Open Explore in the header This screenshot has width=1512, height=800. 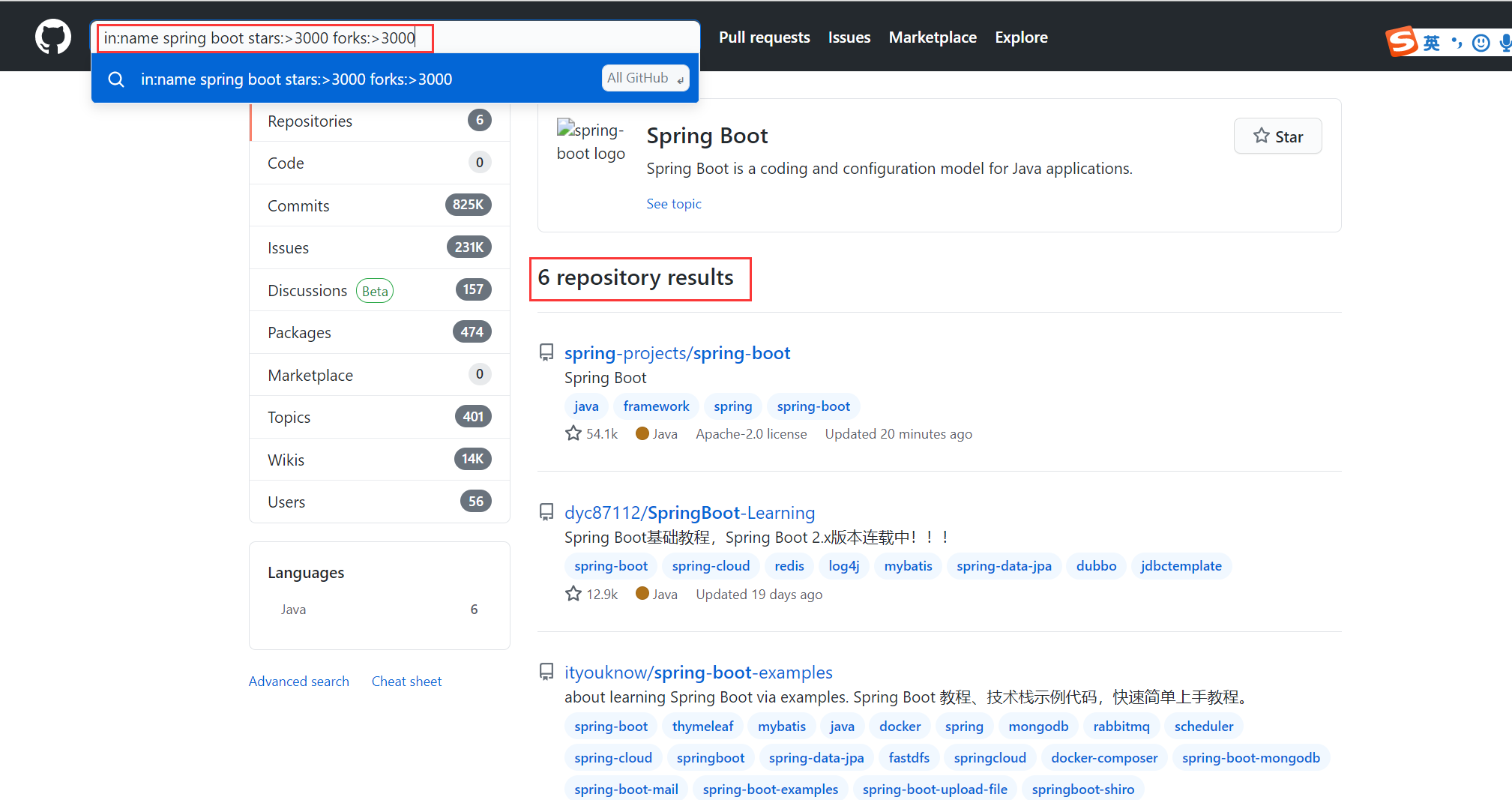point(1021,37)
